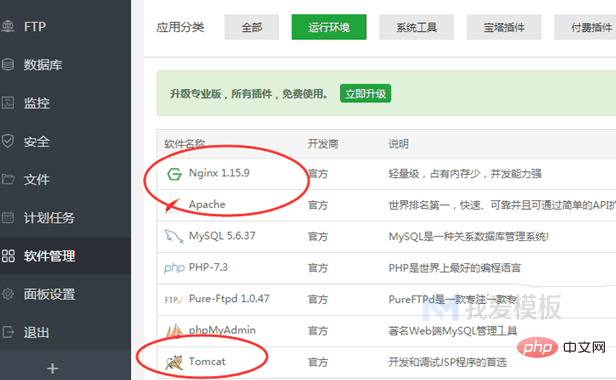Click the phpMyAdmin sailboat icon
Image resolution: width=616 pixels, height=380 pixels.
(x=174, y=331)
